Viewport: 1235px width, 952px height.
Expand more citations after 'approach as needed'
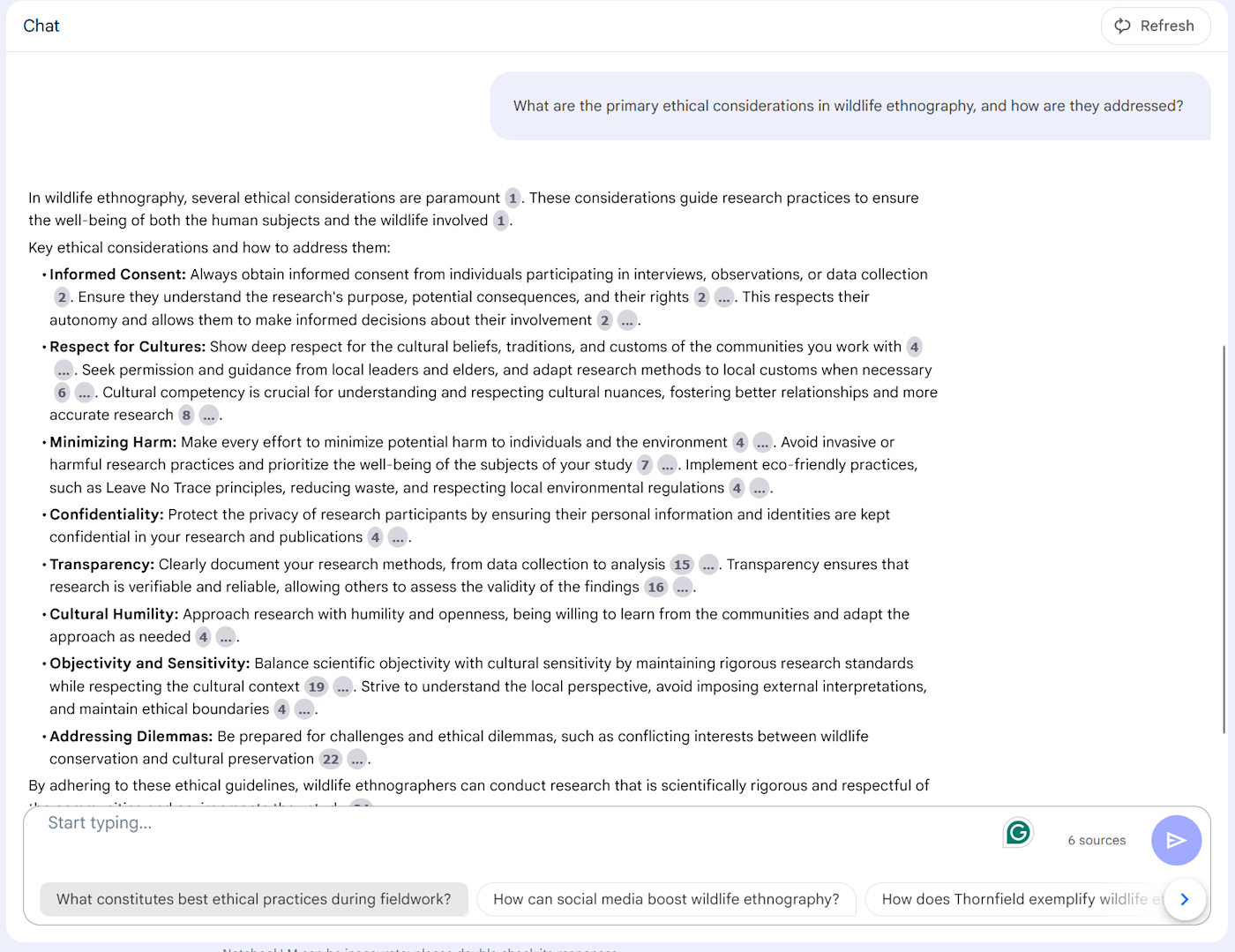[x=226, y=637]
